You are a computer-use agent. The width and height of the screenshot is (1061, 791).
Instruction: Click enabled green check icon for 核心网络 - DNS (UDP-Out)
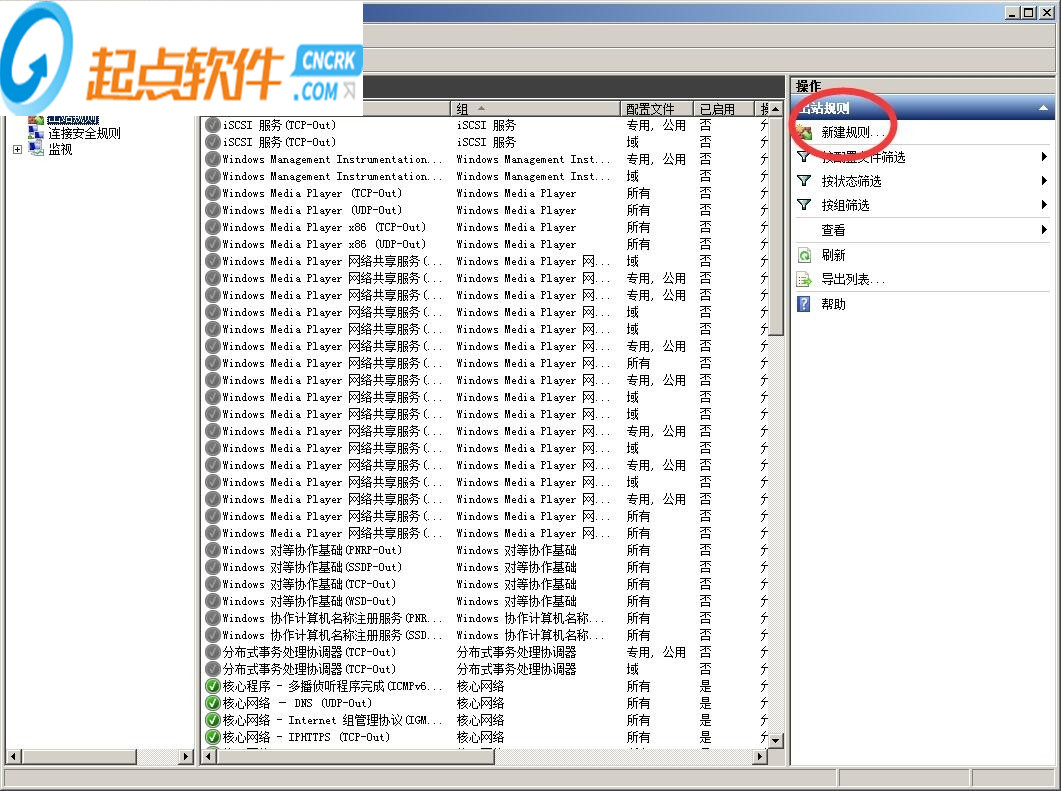pyautogui.click(x=212, y=703)
